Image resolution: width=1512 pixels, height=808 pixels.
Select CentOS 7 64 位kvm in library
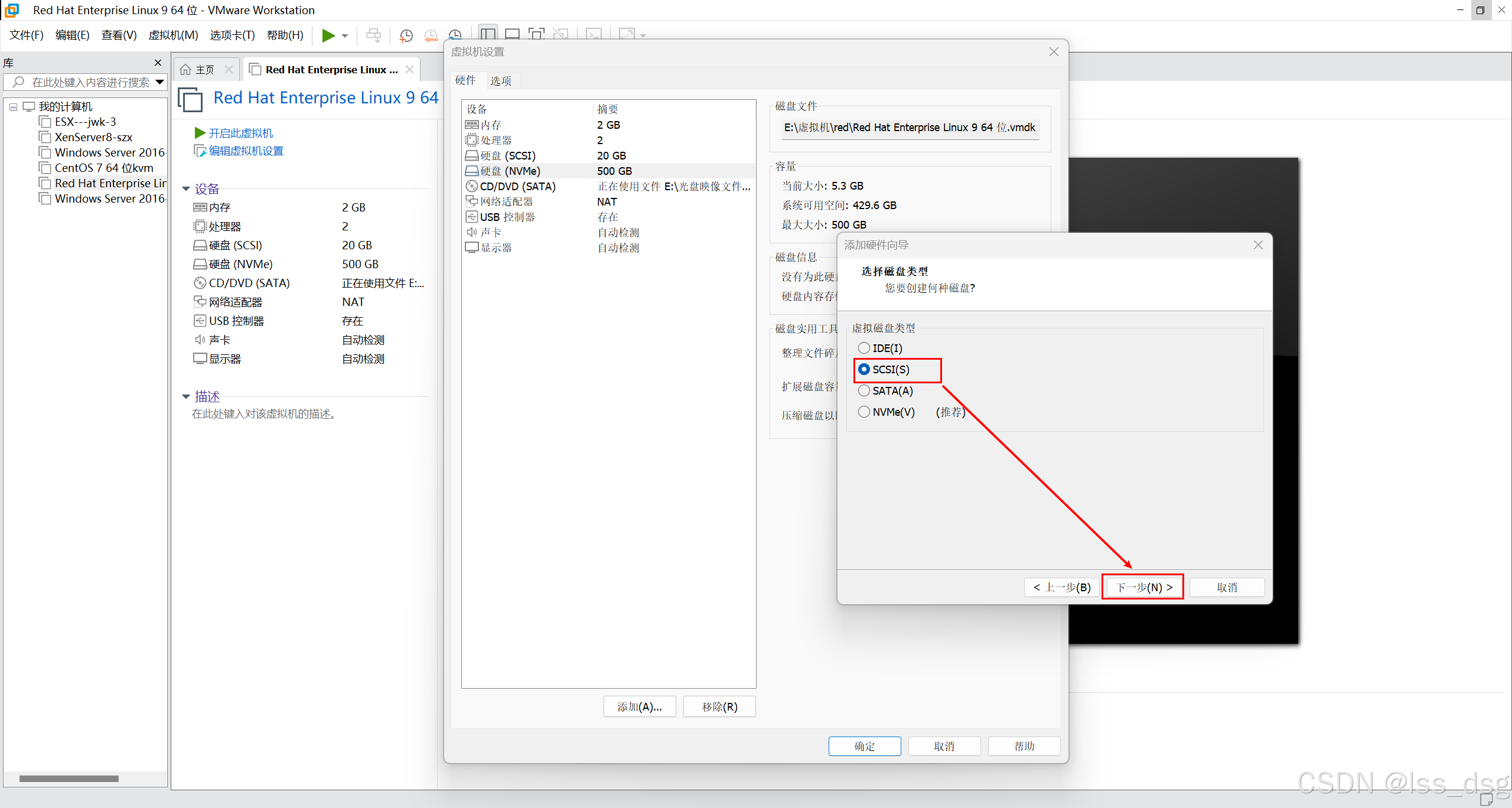click(104, 168)
